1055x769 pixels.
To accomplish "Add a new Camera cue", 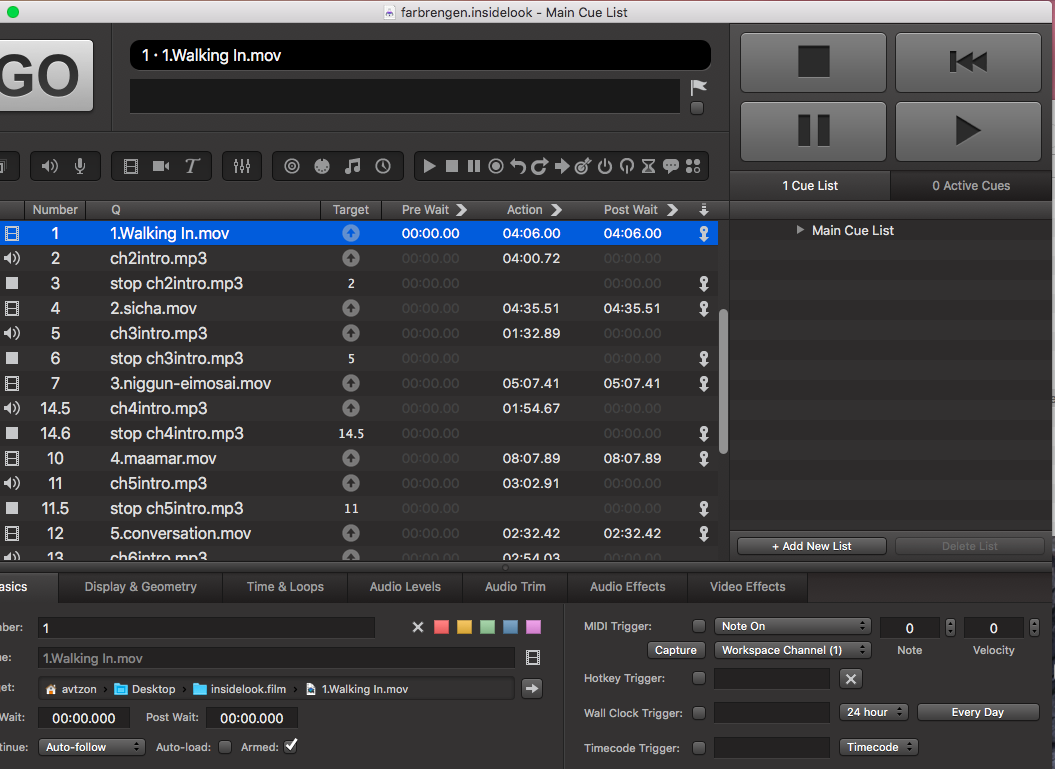I will click(x=161, y=166).
